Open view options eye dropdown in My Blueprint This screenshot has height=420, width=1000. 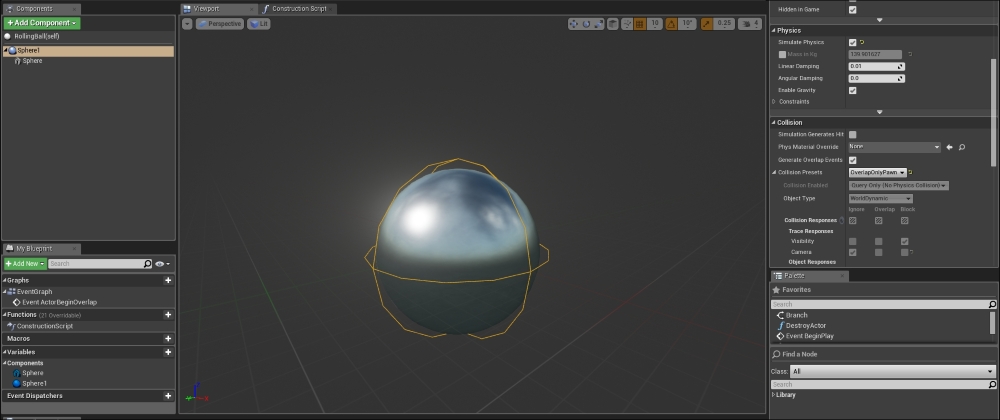point(162,264)
